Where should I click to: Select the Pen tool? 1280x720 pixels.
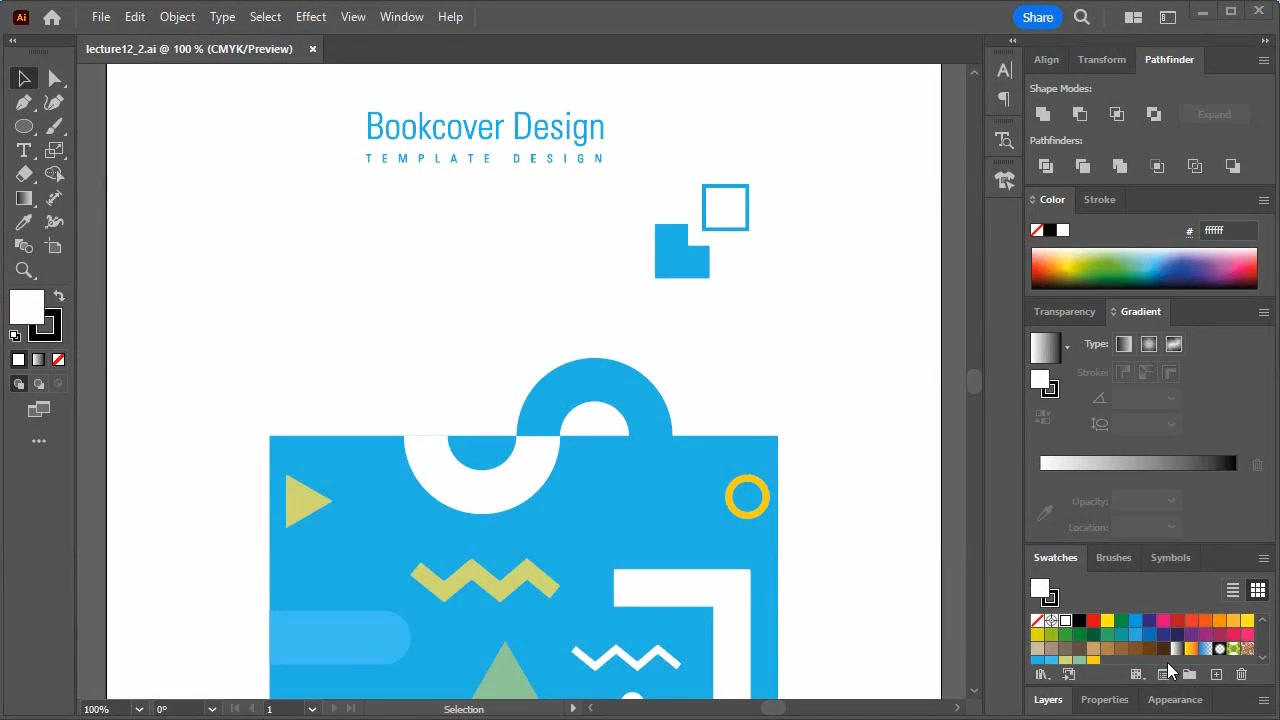[x=24, y=103]
